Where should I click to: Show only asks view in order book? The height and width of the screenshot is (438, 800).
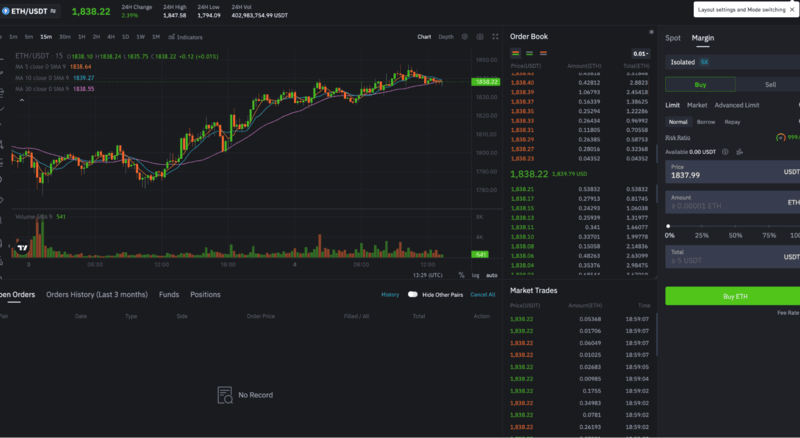click(x=543, y=53)
